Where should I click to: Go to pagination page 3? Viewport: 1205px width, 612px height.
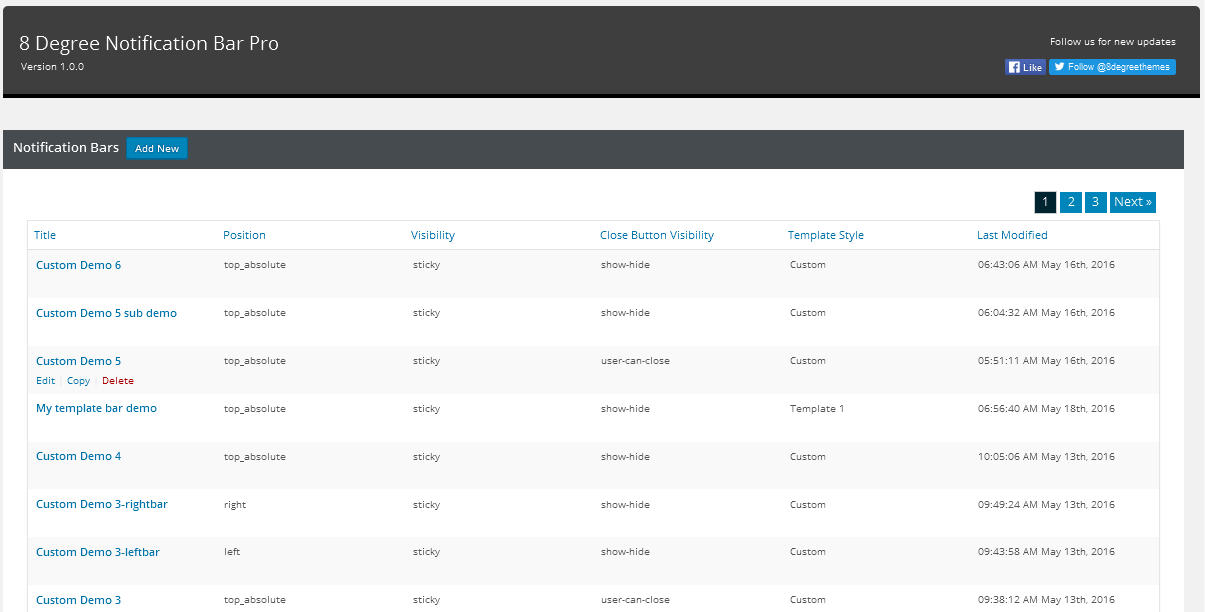[x=1095, y=202]
